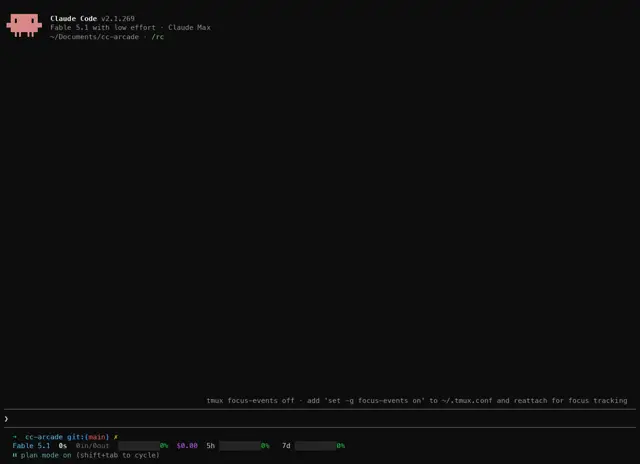640x464 pixels.
Task: Click the tmux focus-events off notice
Action: tap(417, 400)
